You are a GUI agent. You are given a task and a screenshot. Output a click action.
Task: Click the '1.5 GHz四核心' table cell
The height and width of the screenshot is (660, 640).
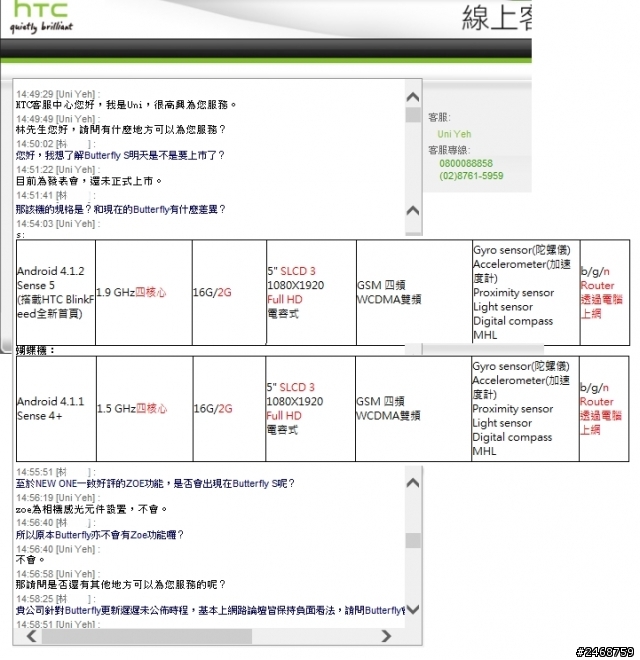click(x=145, y=409)
